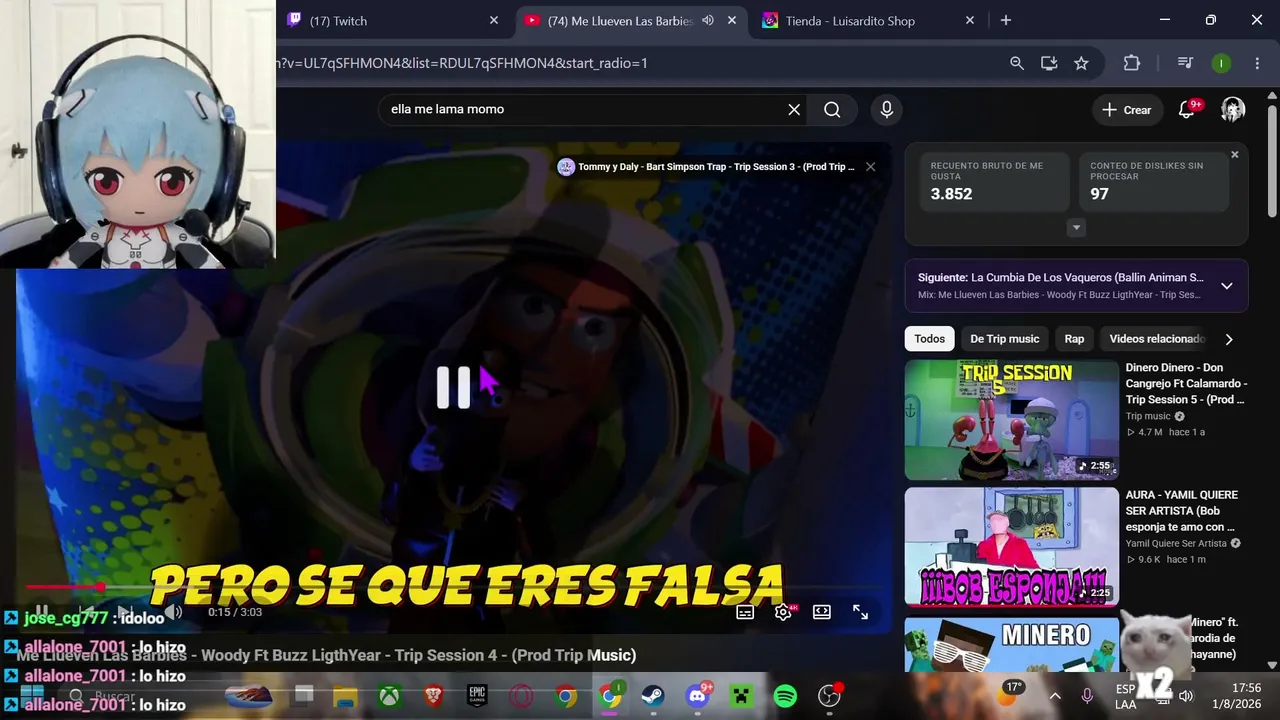Expand the like/dislike stats panel arrow
This screenshot has width=1280, height=720.
pyautogui.click(x=1076, y=228)
